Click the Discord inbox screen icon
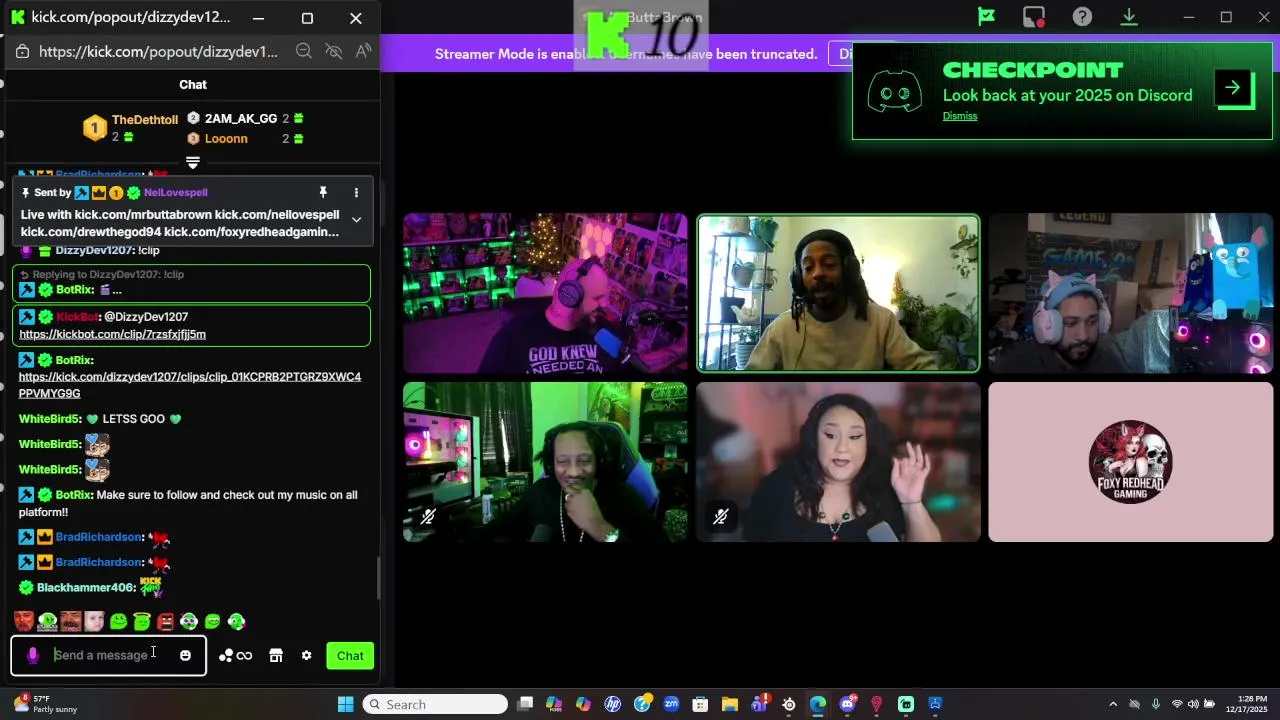This screenshot has height=720, width=1280. point(1034,17)
